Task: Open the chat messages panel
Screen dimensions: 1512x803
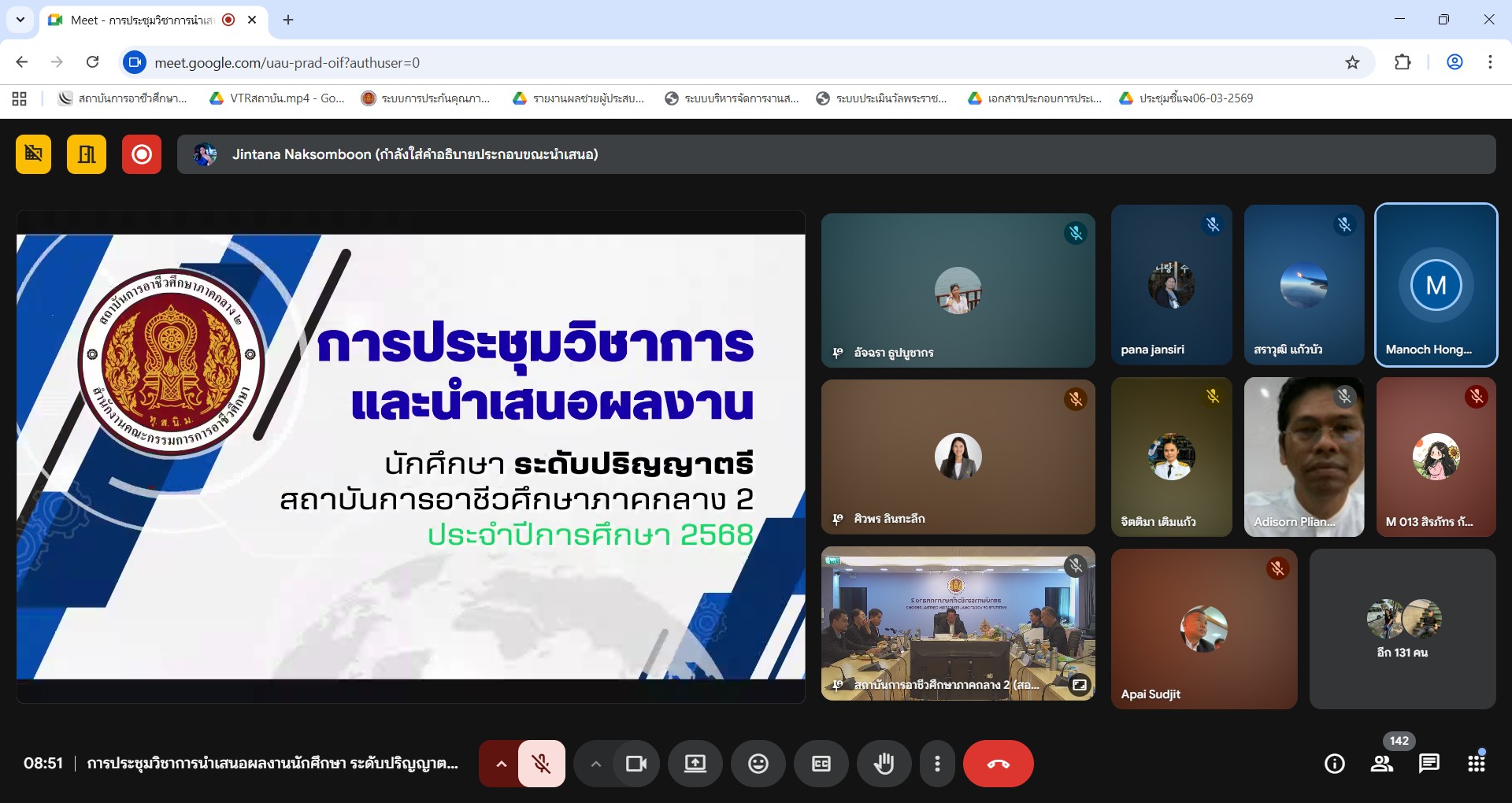Action: 1429,764
